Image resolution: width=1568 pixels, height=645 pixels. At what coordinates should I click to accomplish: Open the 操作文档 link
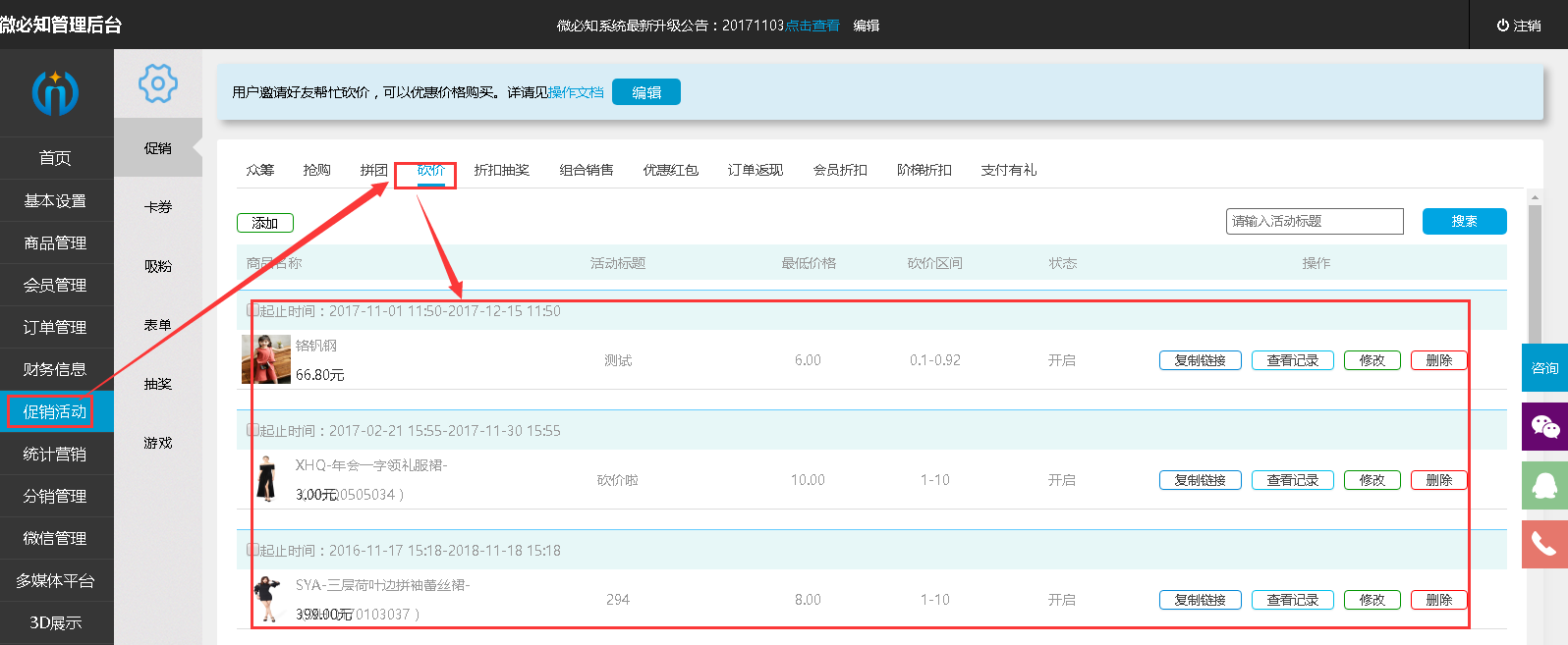click(576, 92)
